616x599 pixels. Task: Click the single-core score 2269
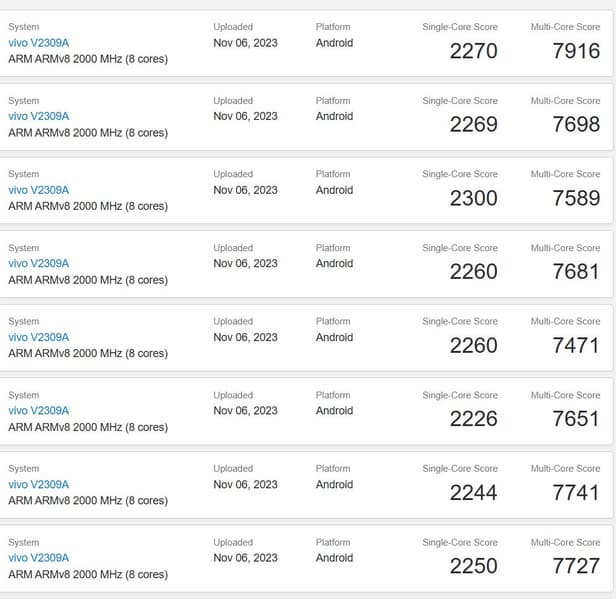click(473, 125)
